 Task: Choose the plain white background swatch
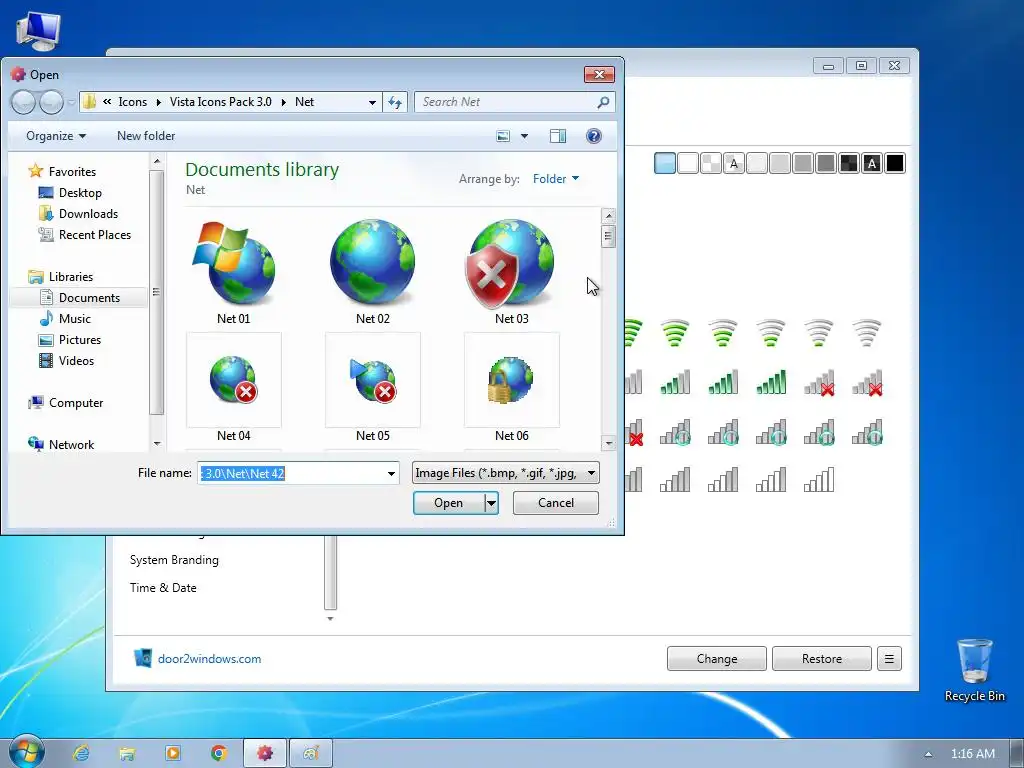[x=688, y=163]
